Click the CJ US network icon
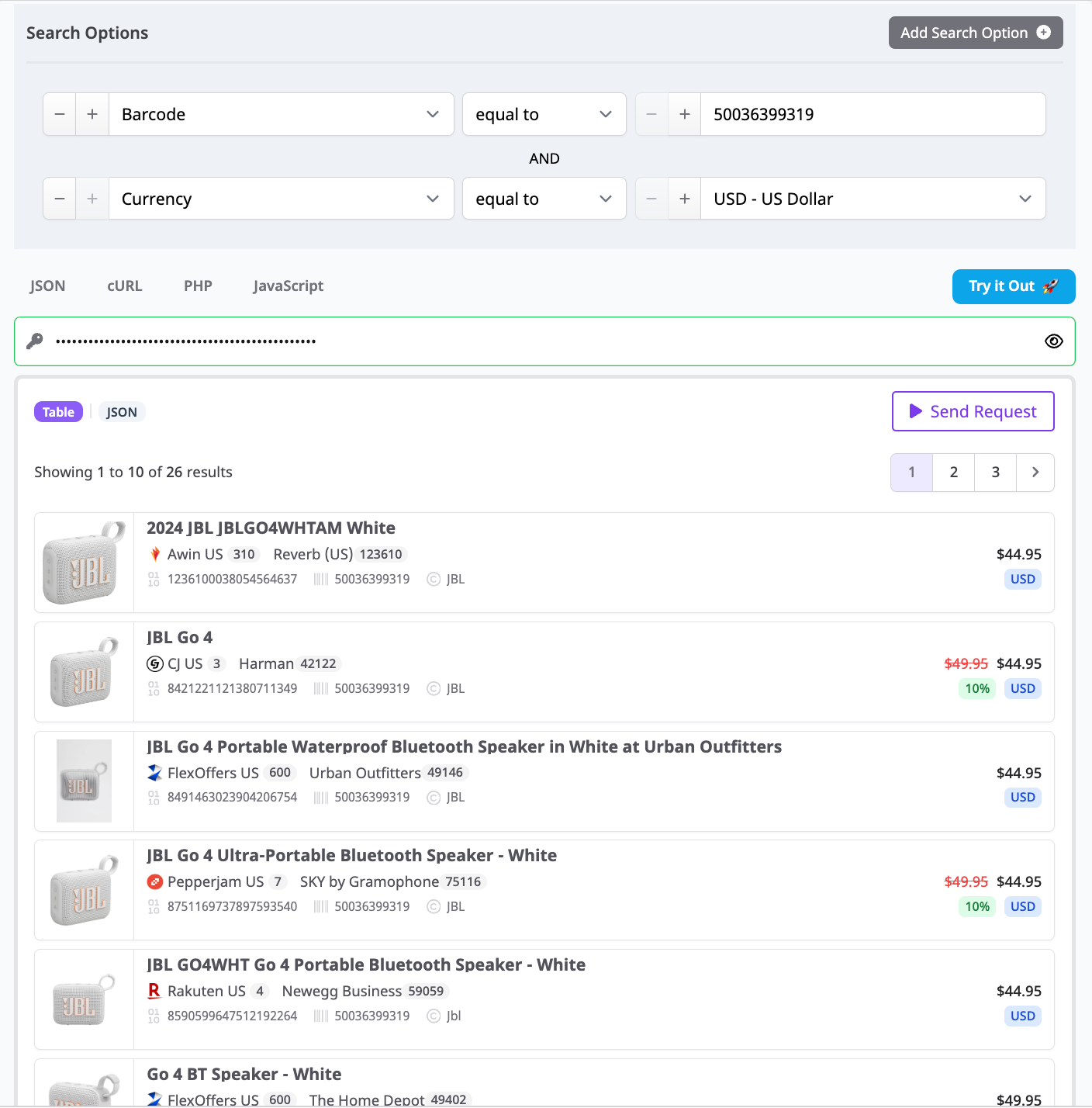Screen dimensions: 1092x1108 pos(155,663)
